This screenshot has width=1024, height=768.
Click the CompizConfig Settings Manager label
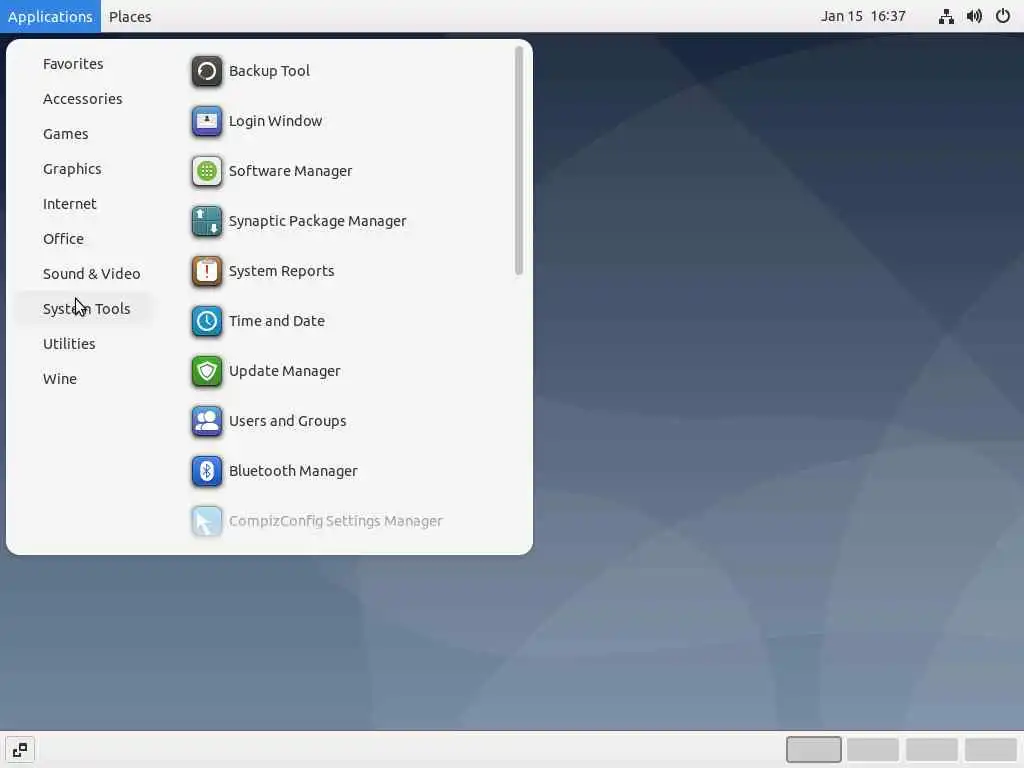click(336, 521)
